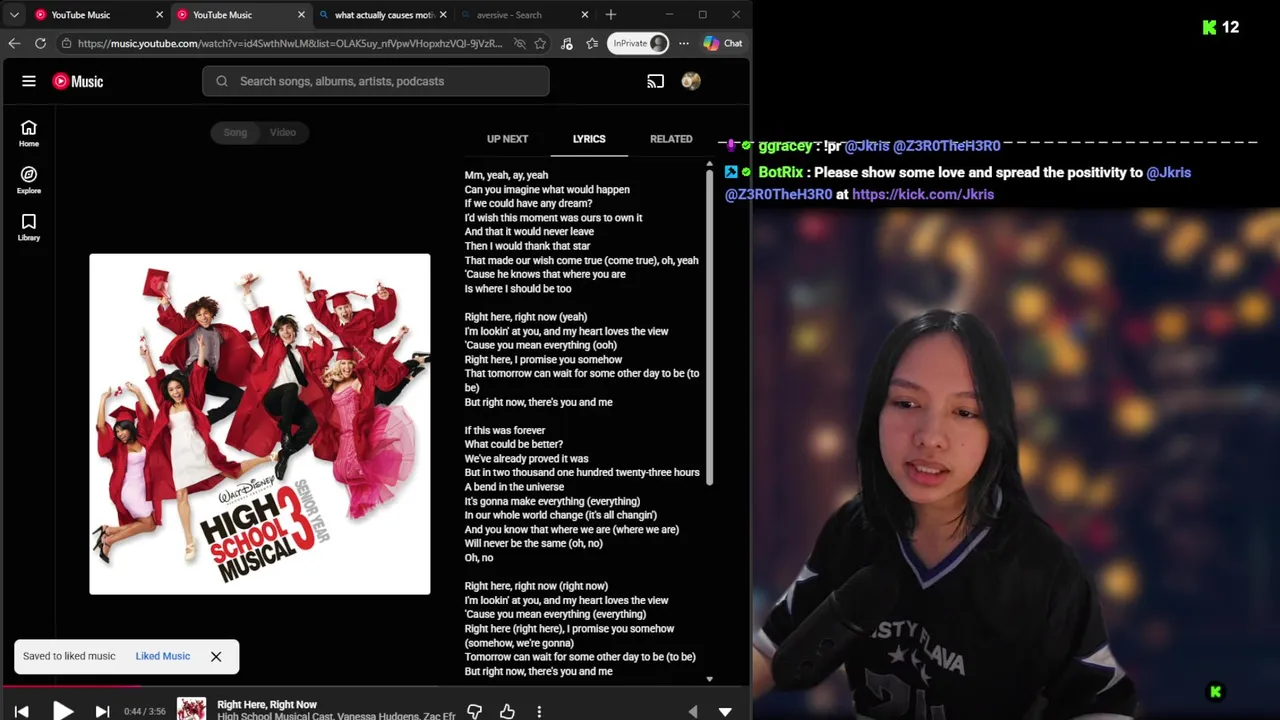Click the @Jkris mention in BotRix message
1280x720 pixels.
click(1168, 172)
